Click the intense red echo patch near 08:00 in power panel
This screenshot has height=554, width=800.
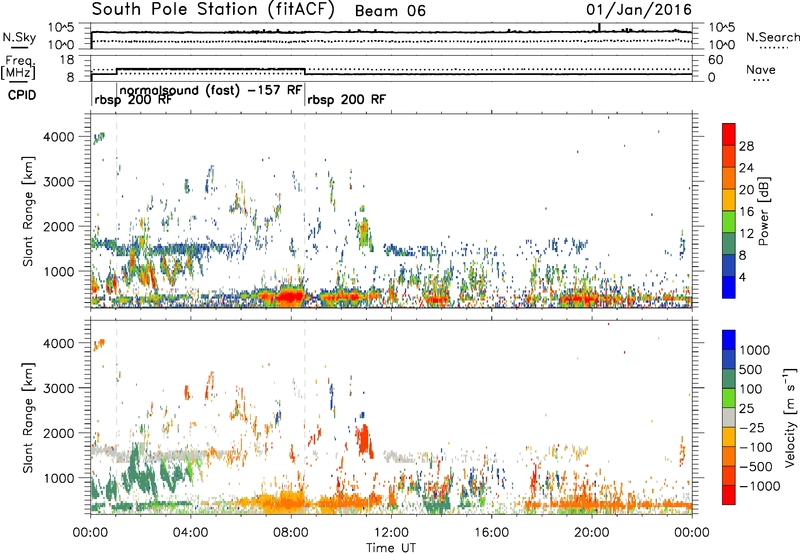[289, 296]
